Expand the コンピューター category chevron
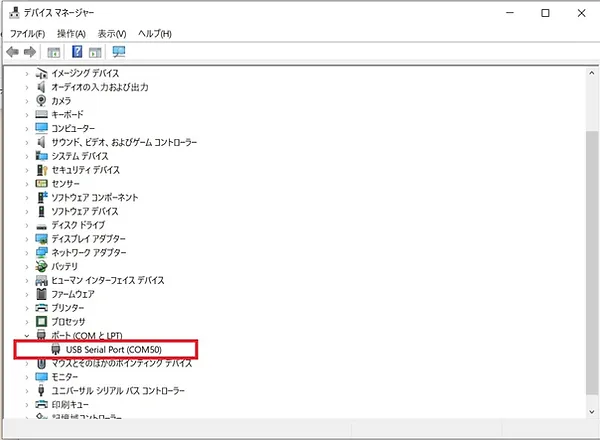 27,129
